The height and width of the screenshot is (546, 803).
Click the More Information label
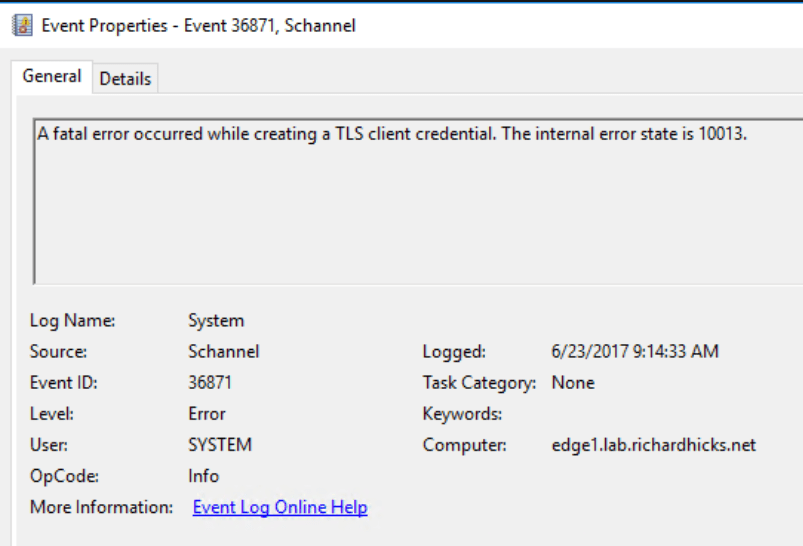pos(102,507)
